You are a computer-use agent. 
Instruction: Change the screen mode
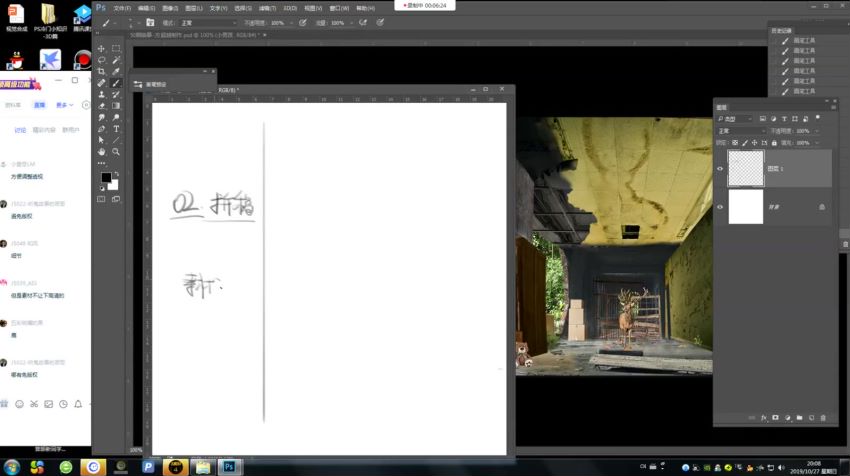click(x=116, y=200)
